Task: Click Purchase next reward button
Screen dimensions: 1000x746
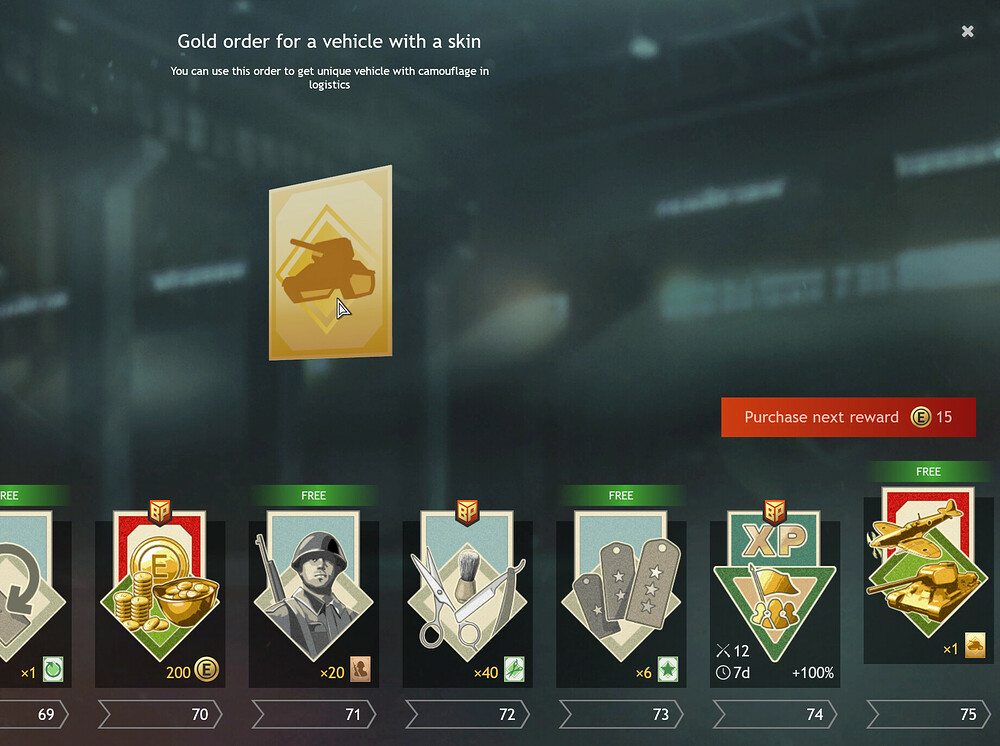Action: (848, 417)
